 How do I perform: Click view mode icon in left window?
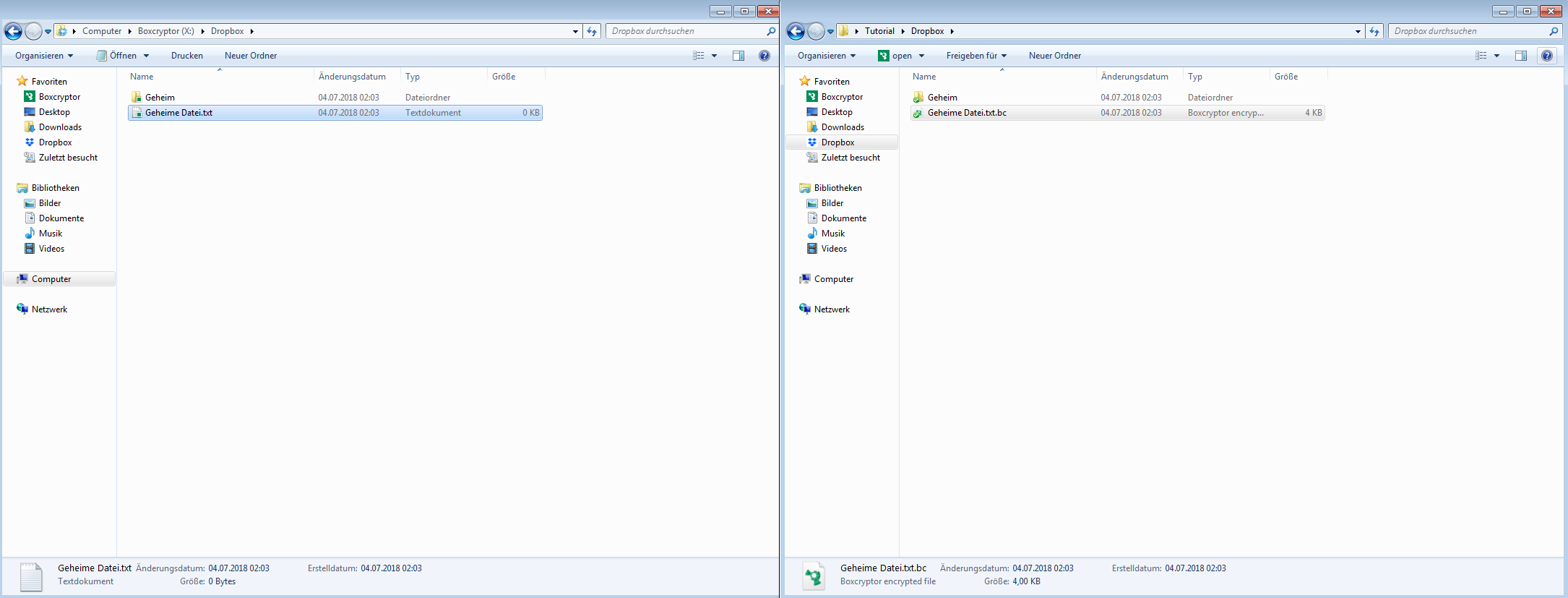[x=699, y=56]
